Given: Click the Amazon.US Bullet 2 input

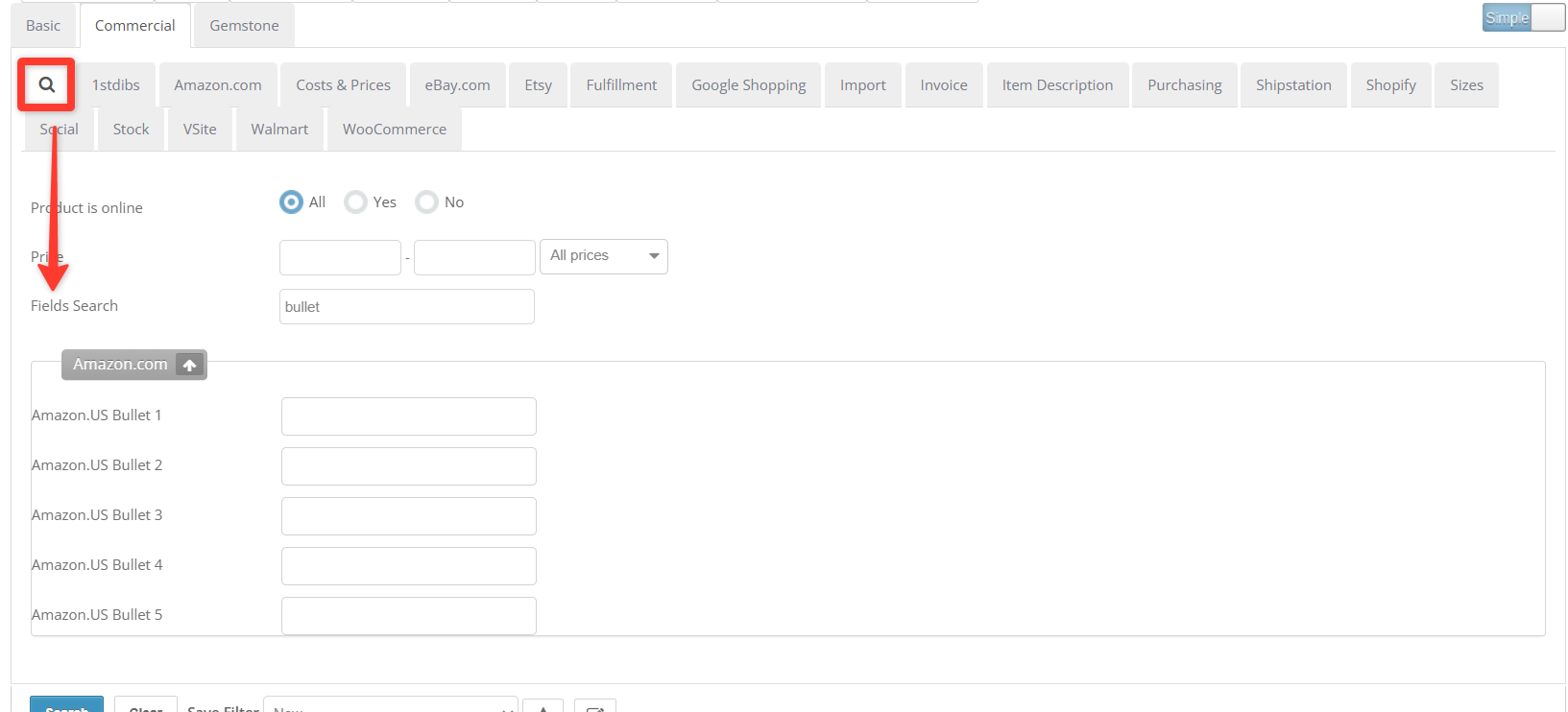Looking at the screenshot, I should tap(409, 466).
